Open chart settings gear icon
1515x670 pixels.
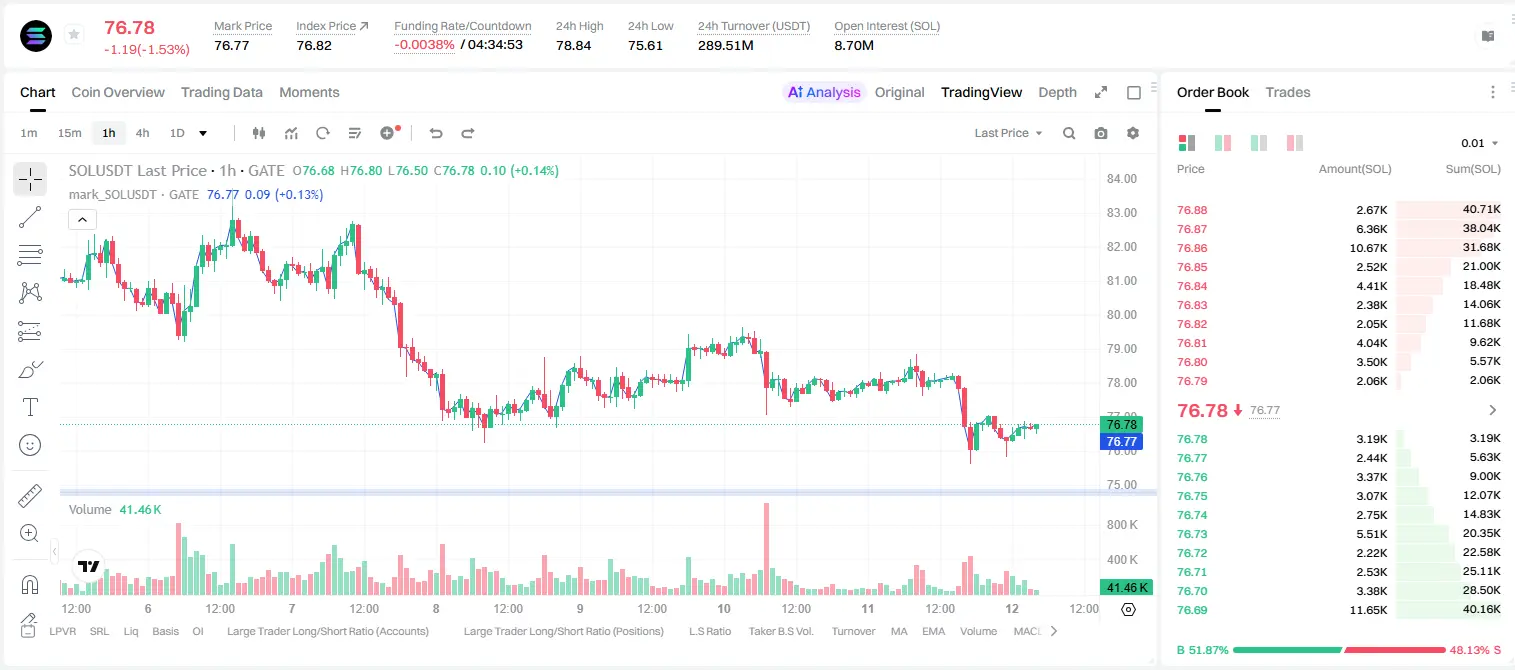click(x=1133, y=133)
